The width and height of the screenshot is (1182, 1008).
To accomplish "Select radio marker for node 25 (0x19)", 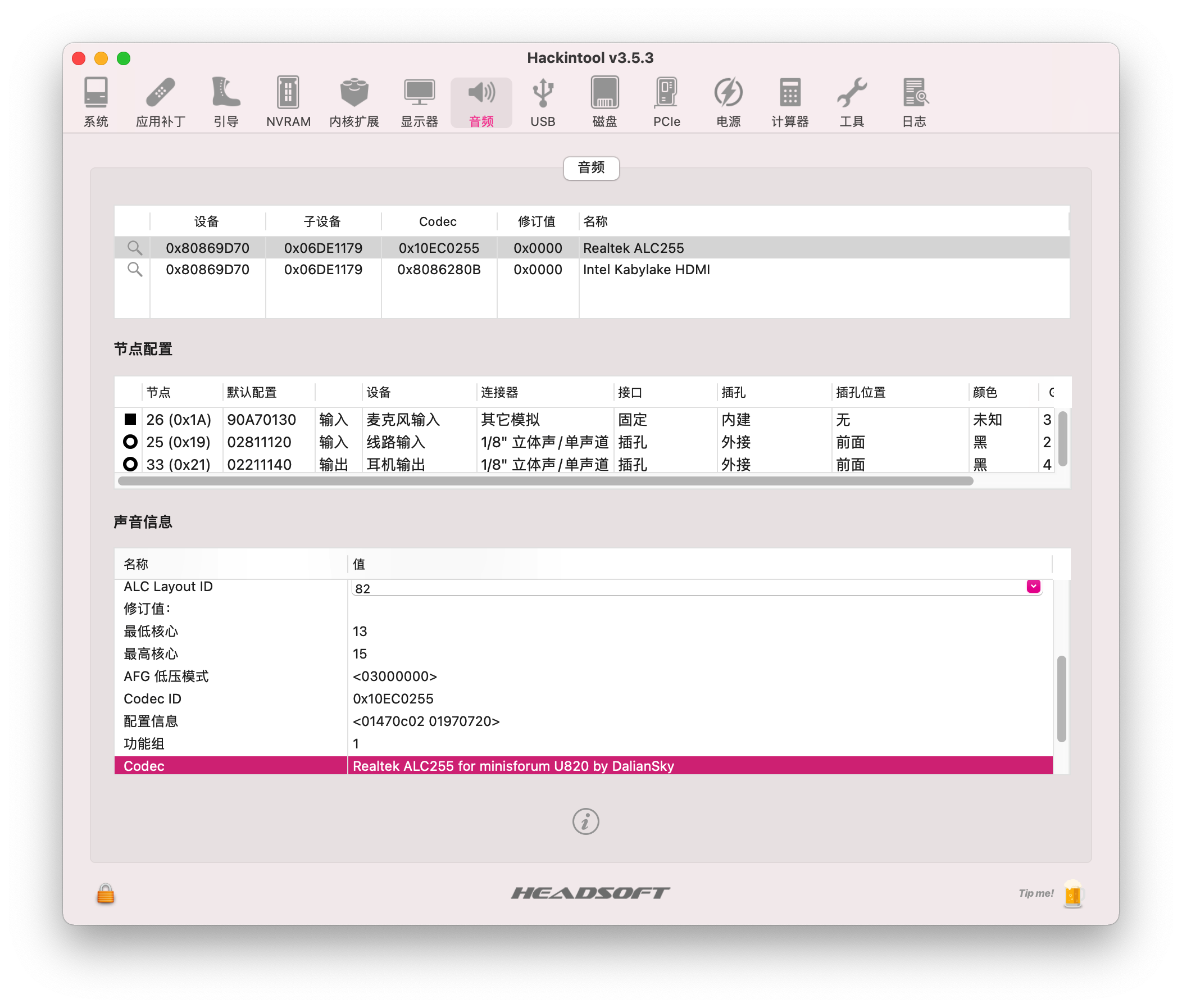I will (x=130, y=442).
